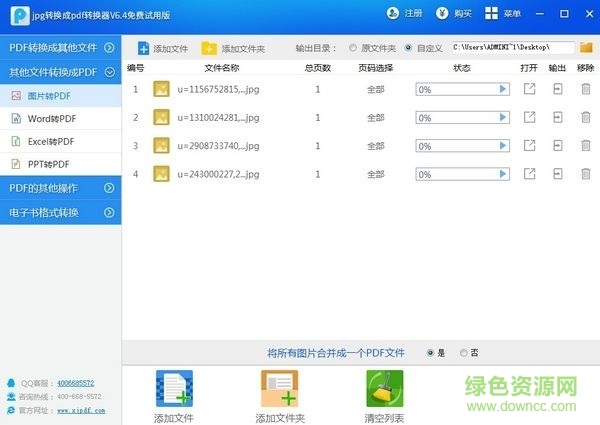The height and width of the screenshot is (425, 600).
Task: Expand the 电子书格式转换 section
Action: point(60,212)
